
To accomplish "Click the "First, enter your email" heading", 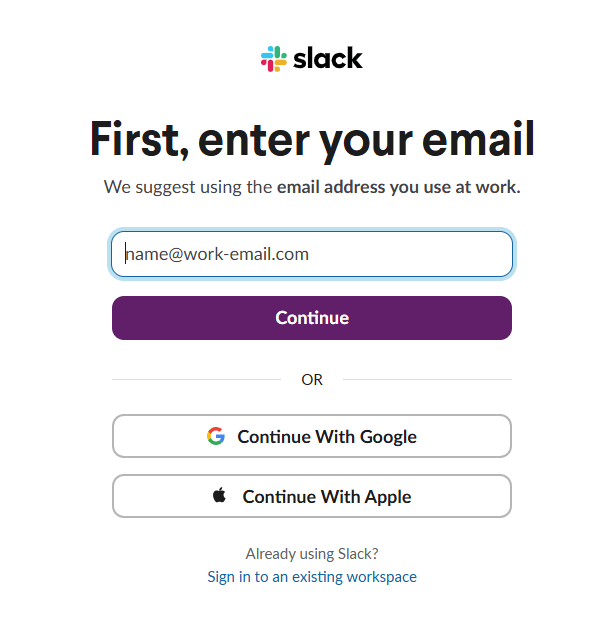I will click(x=312, y=139).
